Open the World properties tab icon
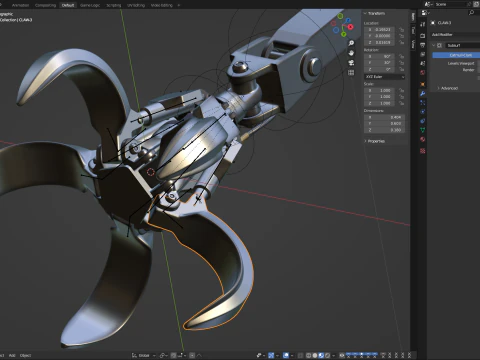Viewport: 480px width, 360px height. coord(423,73)
